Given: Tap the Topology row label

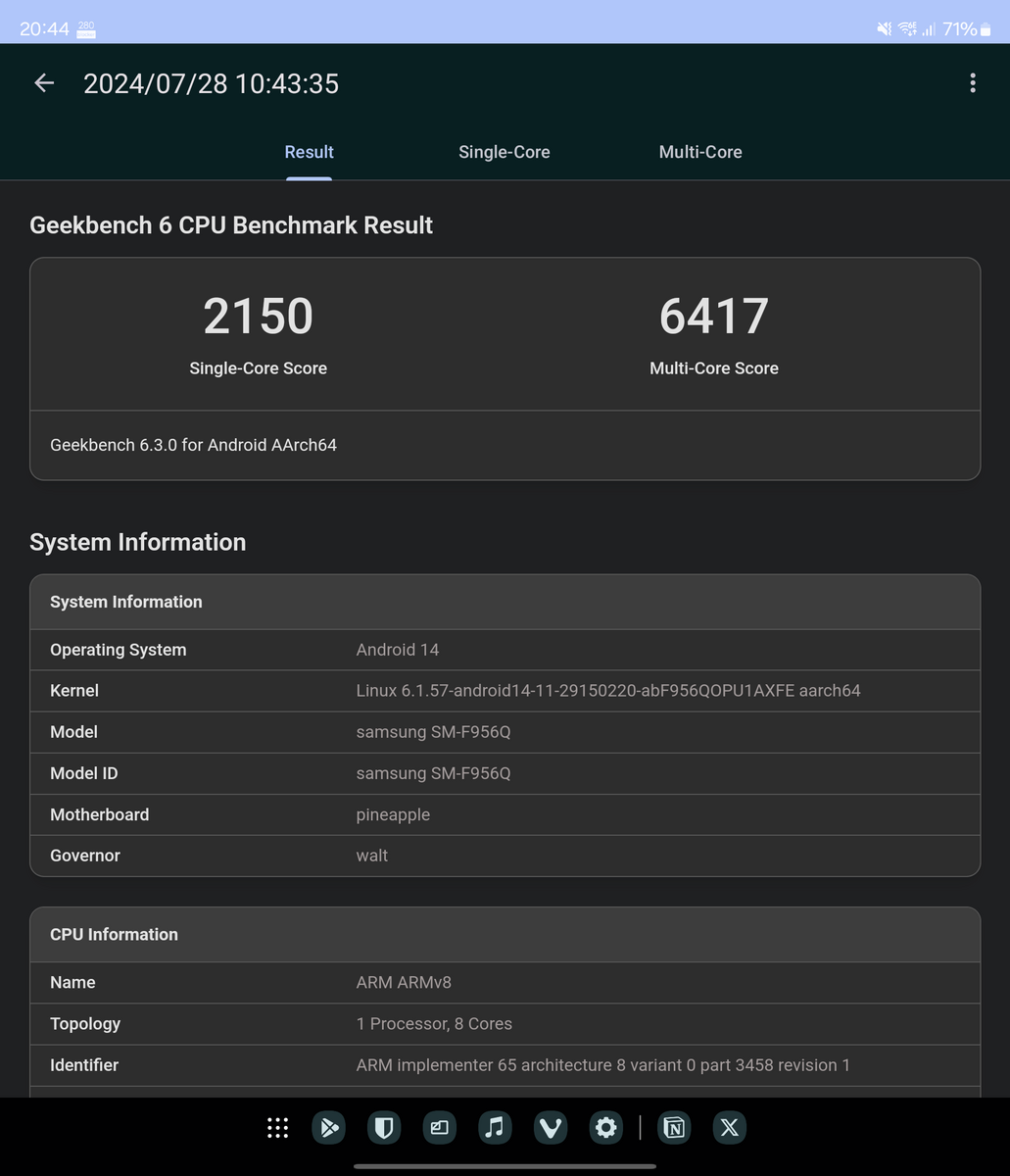Looking at the screenshot, I should pos(85,1023).
